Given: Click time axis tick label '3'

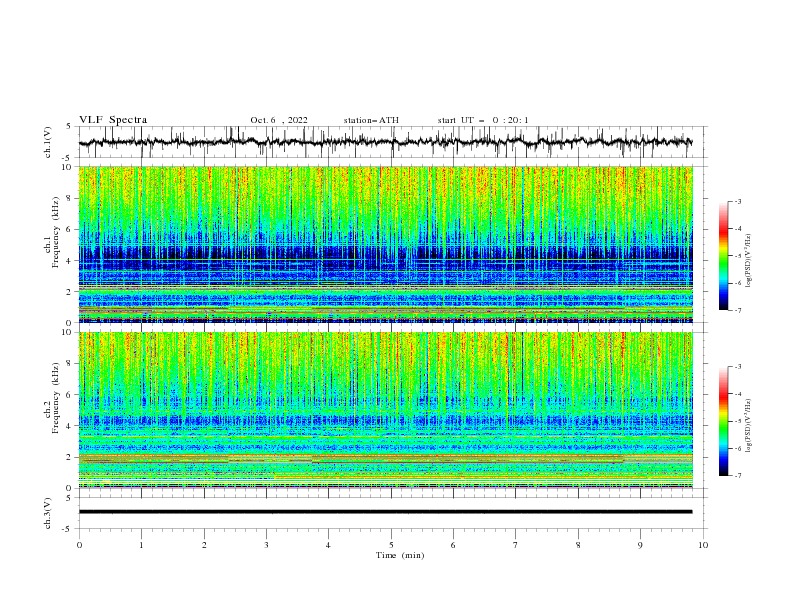Looking at the screenshot, I should [x=266, y=545].
